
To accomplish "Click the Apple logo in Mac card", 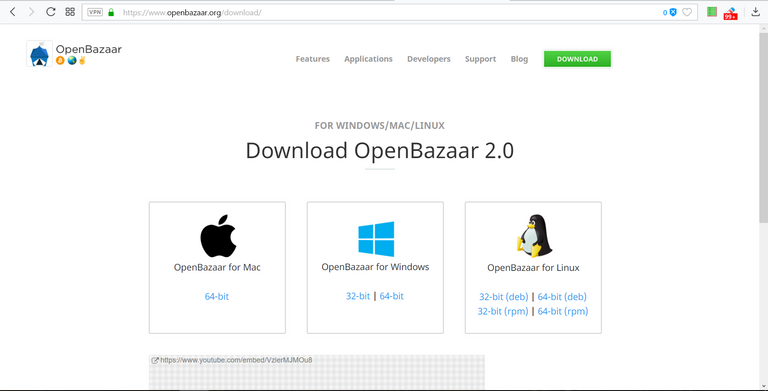I will (218, 236).
